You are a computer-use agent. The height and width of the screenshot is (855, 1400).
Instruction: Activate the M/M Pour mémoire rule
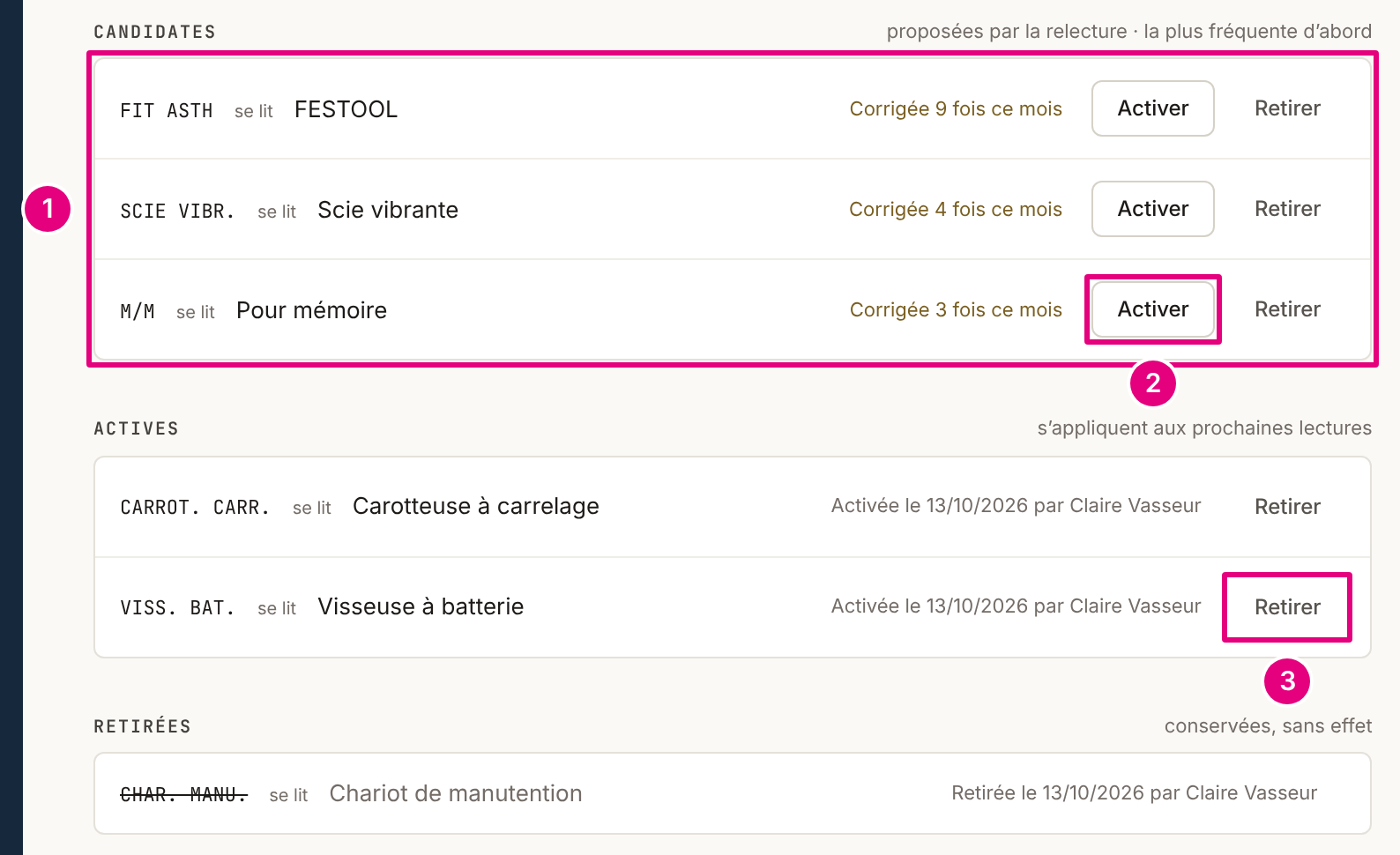point(1152,309)
